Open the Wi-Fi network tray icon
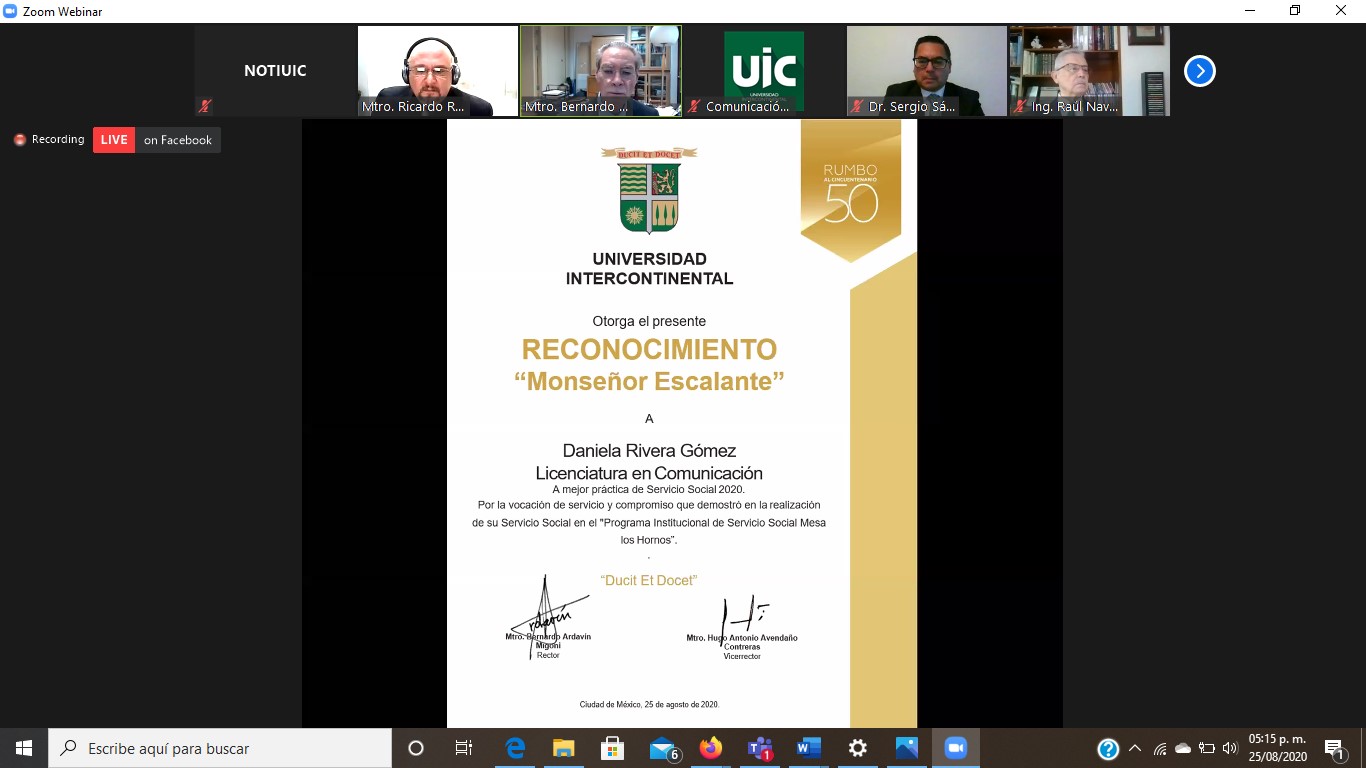Screen dimensions: 1366x768 [x=1160, y=748]
